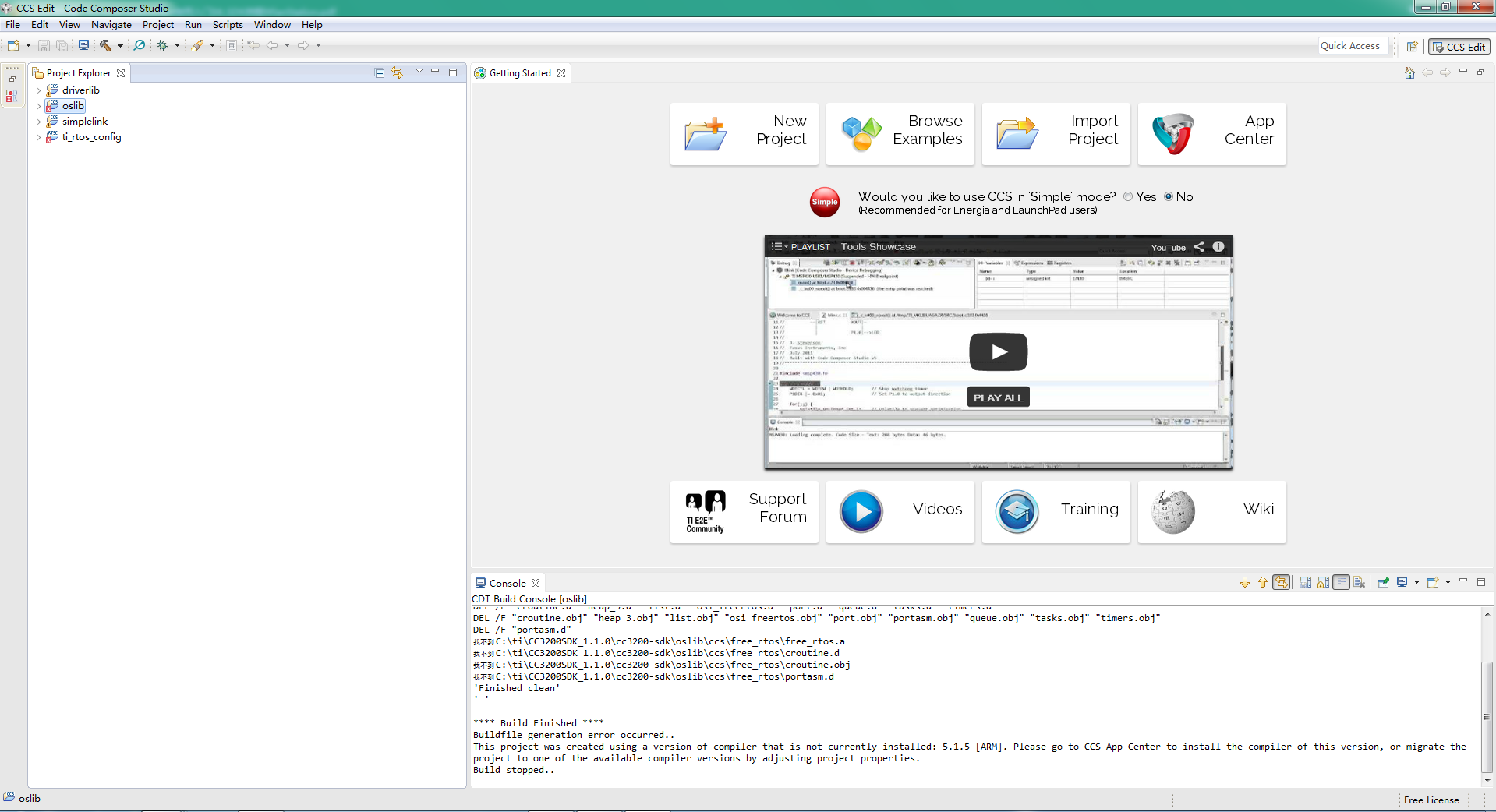The image size is (1496, 812).
Task: Click Previous Error up arrow in Console
Action: [x=1263, y=582]
